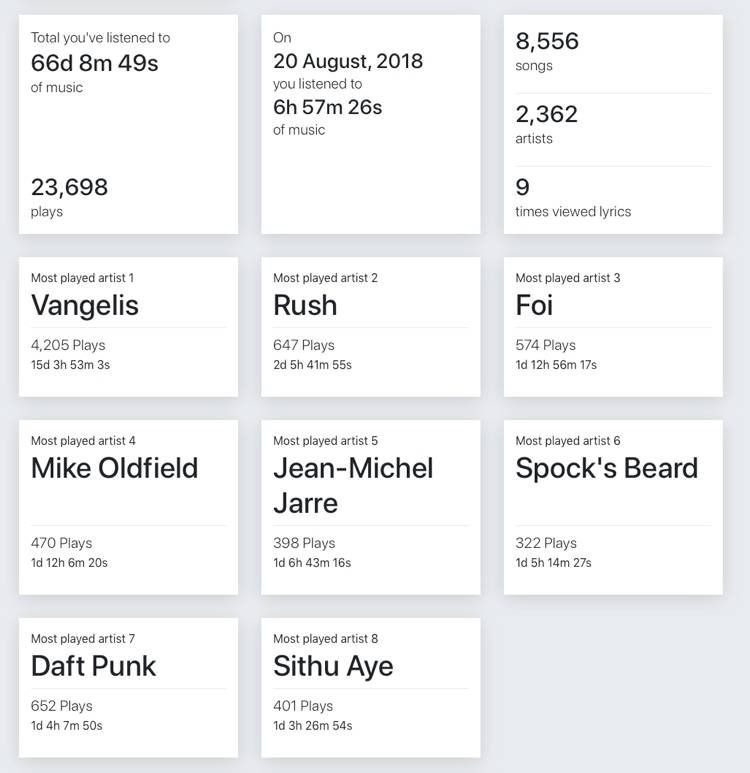Viewport: 750px width, 773px height.
Task: Select the 652 Plays count under Daft Punk
Action: click(62, 706)
